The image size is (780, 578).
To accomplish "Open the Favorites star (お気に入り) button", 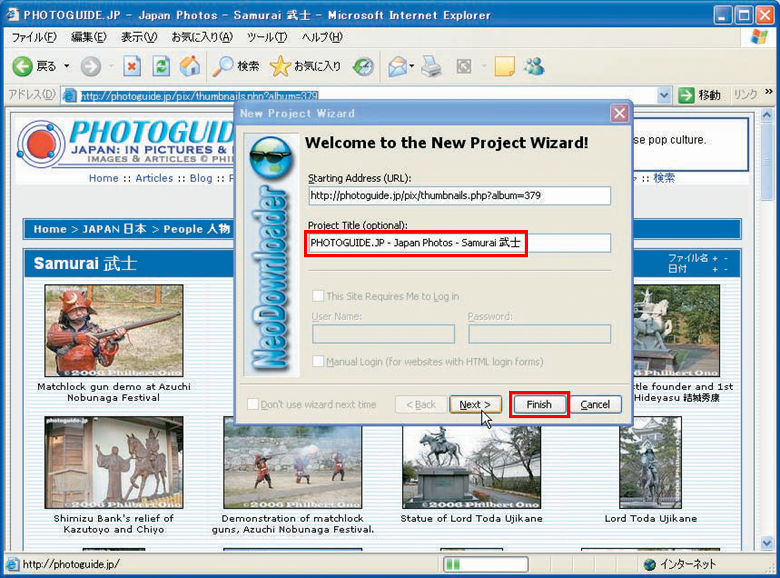I will click(305, 66).
